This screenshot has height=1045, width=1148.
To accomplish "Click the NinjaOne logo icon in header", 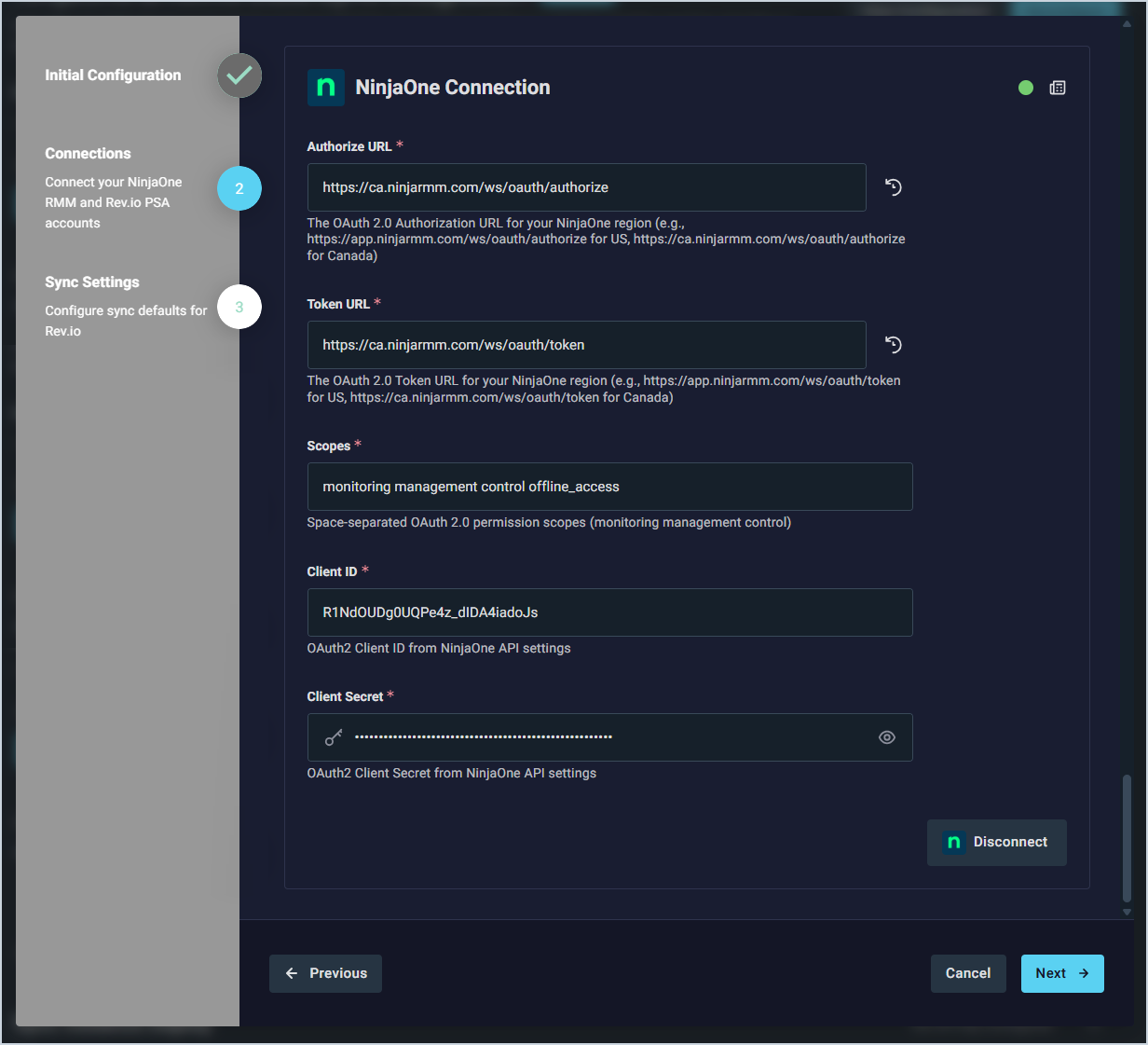I will tap(325, 88).
